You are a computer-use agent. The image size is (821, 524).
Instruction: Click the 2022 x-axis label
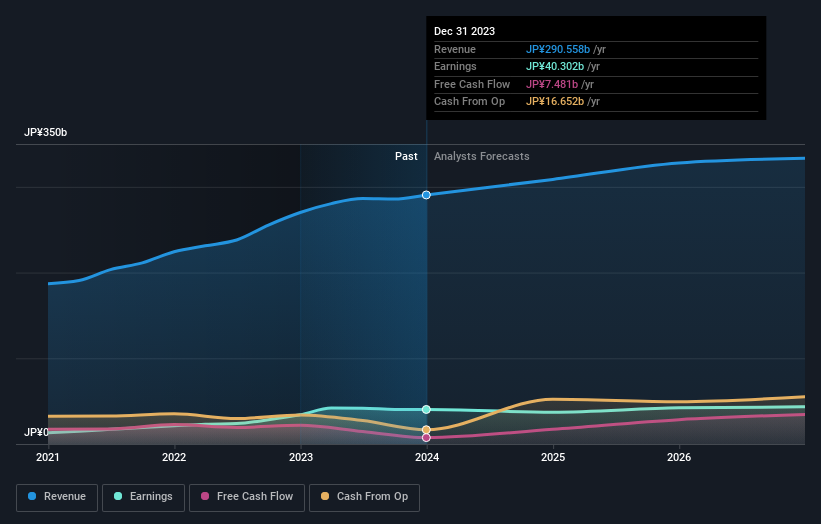coord(174,457)
